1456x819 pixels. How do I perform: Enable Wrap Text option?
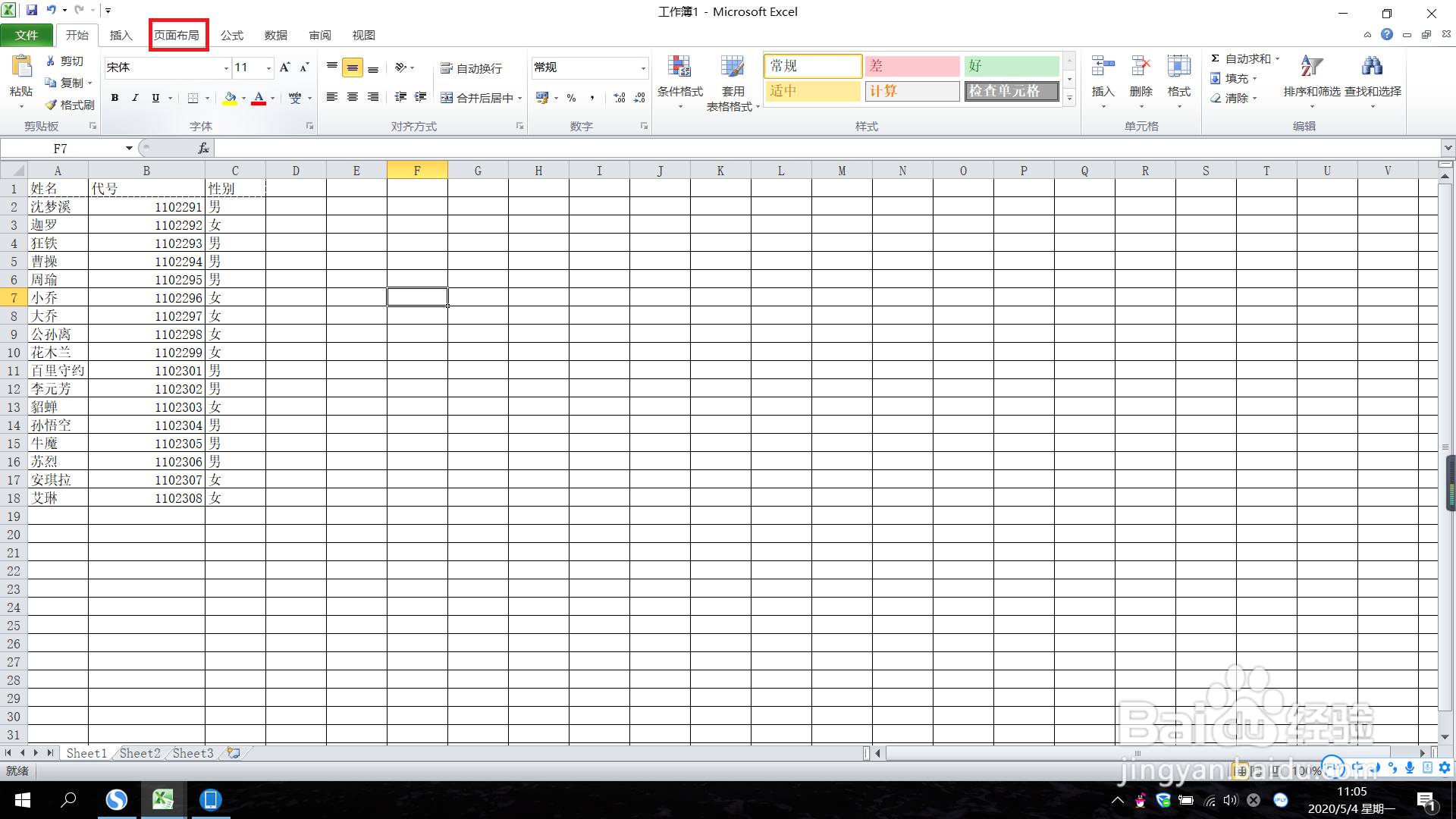pos(471,68)
